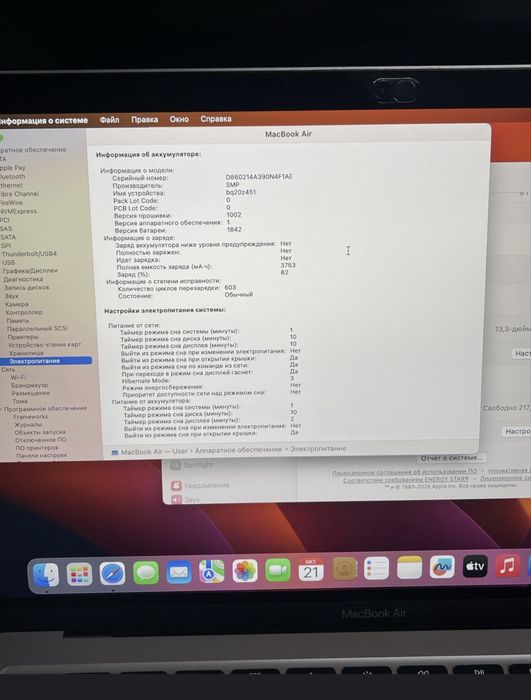
Task: Launch Freeform from the Dock
Action: 442,567
